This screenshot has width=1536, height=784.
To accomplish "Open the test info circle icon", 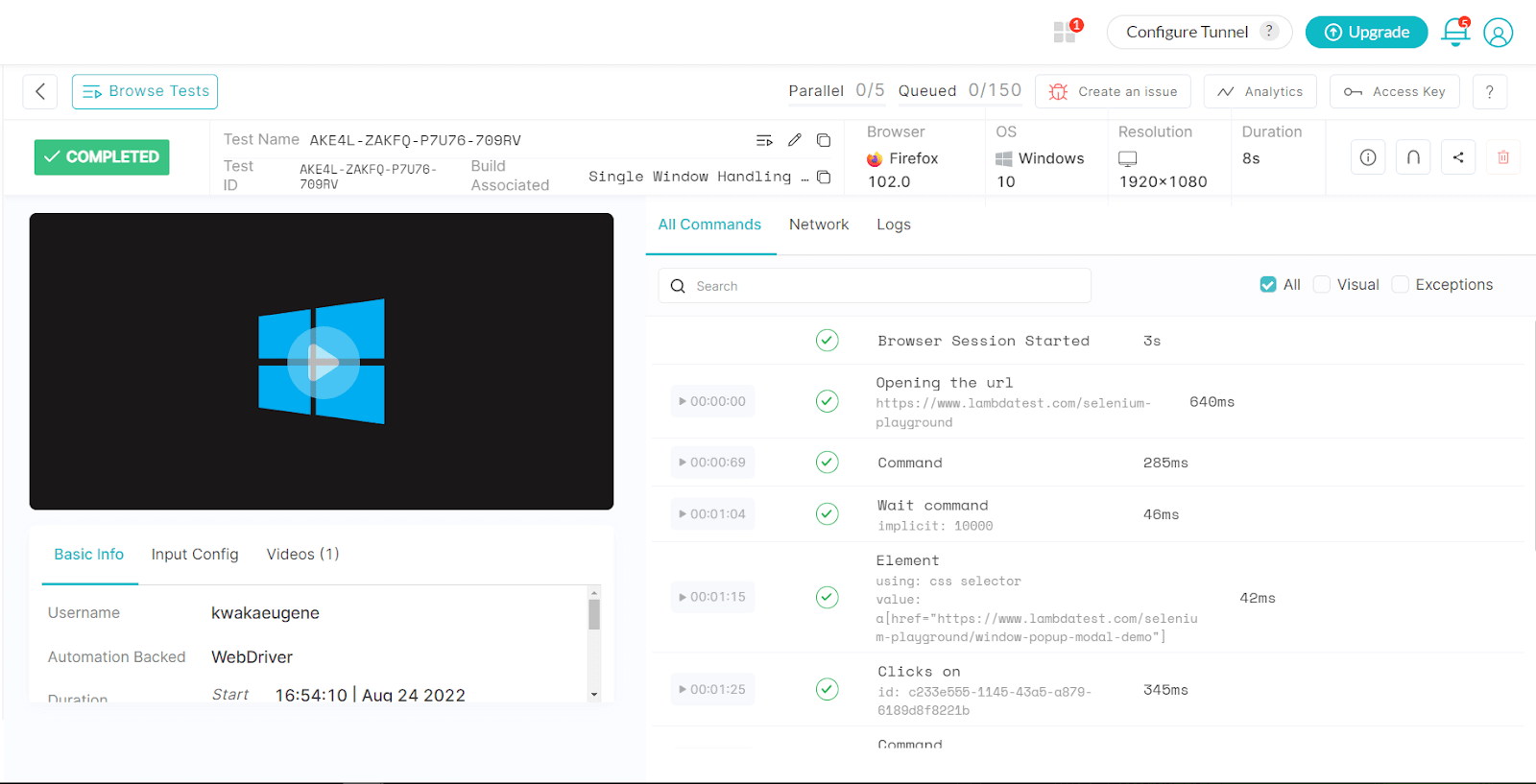I will point(1368,157).
